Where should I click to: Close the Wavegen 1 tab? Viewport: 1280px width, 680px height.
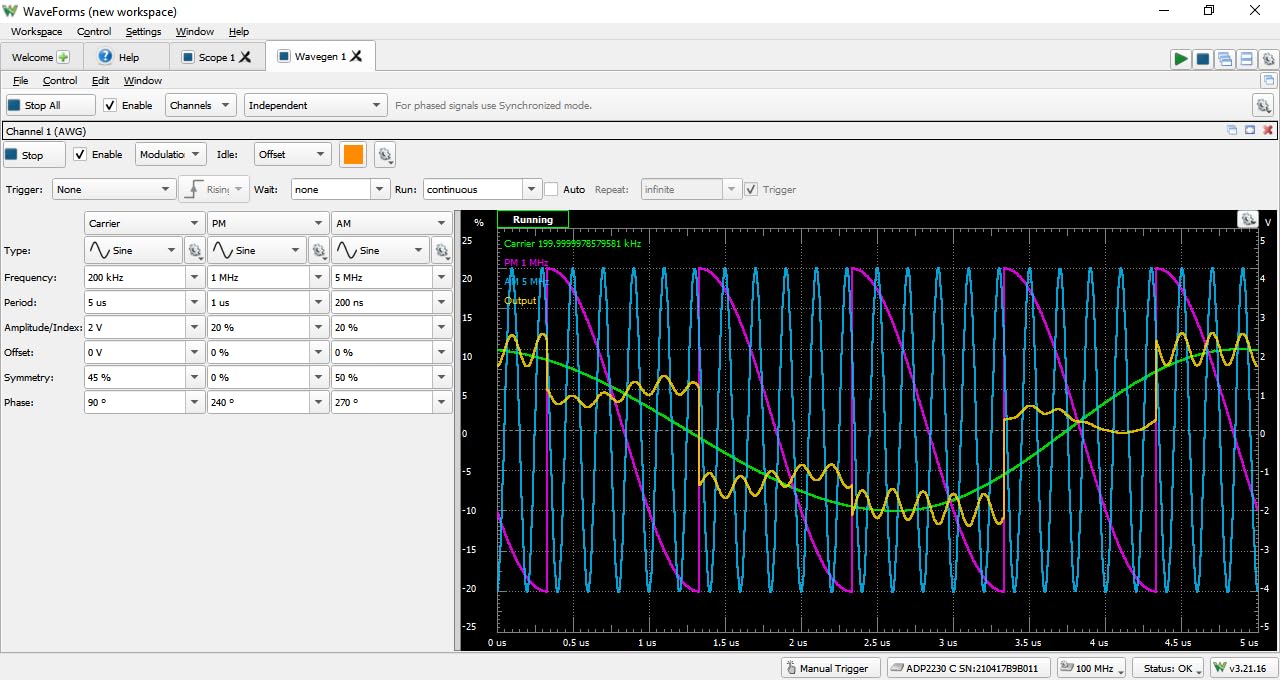pyautogui.click(x=356, y=56)
